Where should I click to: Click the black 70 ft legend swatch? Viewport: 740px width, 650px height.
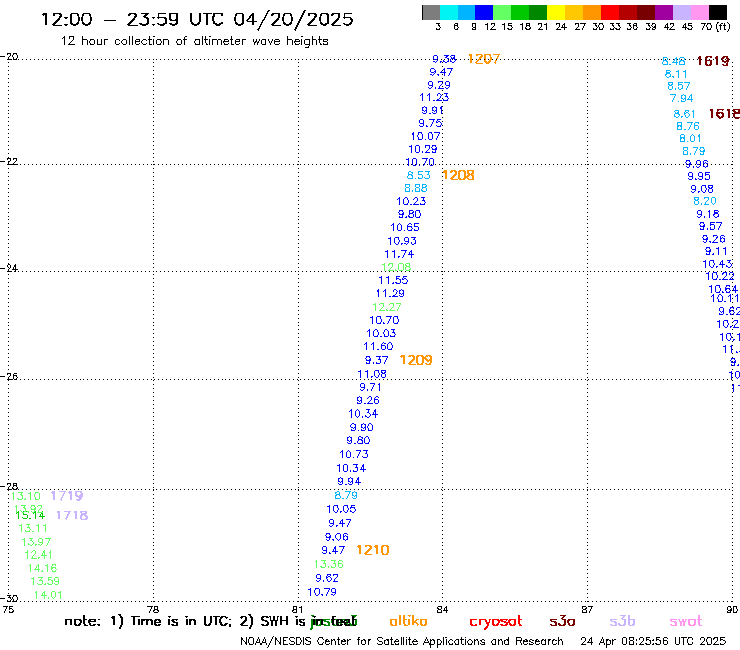point(718,12)
